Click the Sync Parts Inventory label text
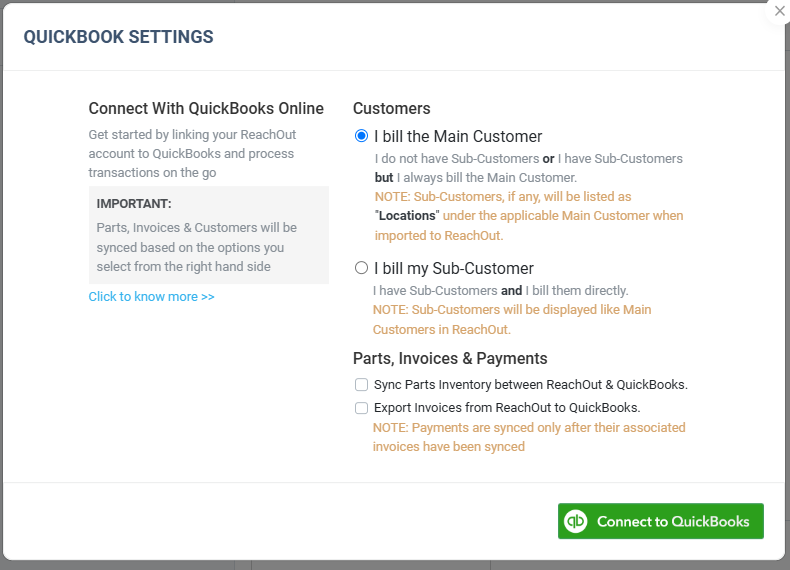Viewport: 790px width, 570px height. point(531,385)
